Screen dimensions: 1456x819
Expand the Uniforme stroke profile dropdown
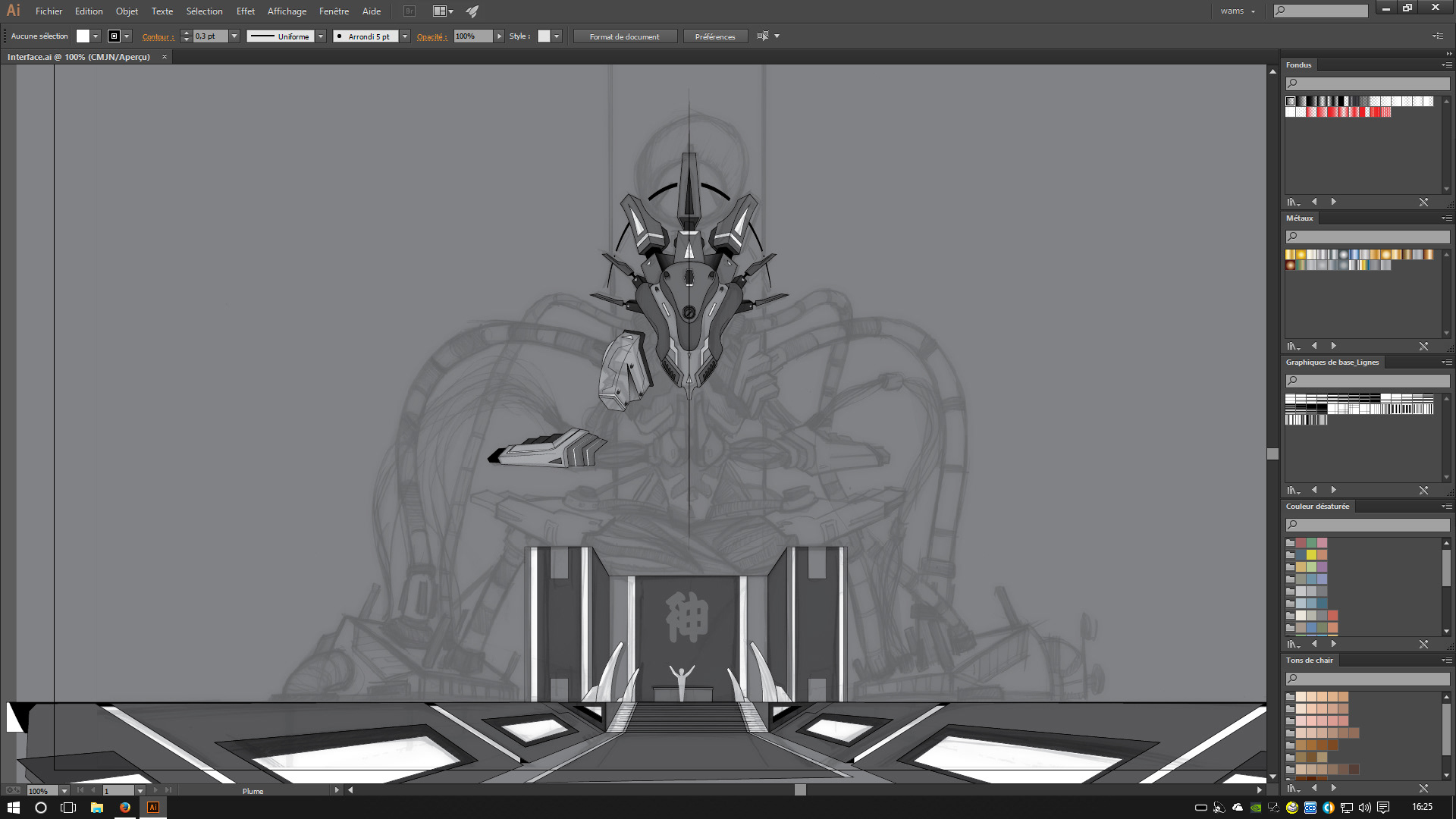(x=321, y=36)
